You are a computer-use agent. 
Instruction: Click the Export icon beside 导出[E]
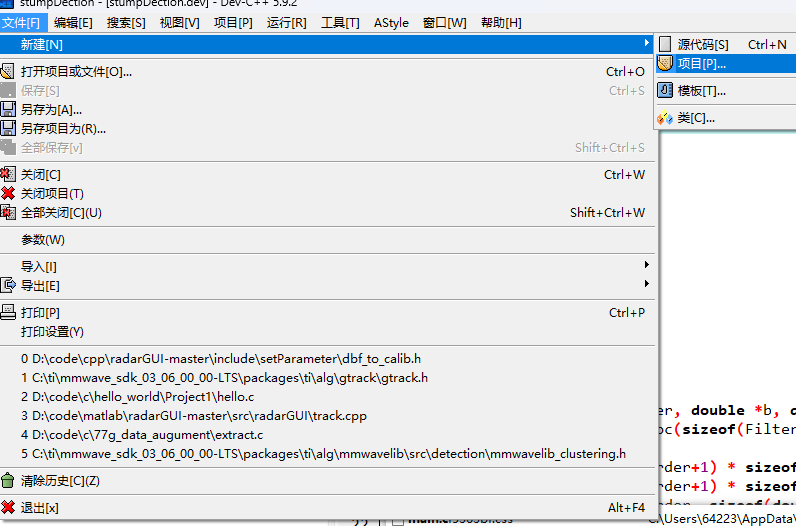click(8, 285)
